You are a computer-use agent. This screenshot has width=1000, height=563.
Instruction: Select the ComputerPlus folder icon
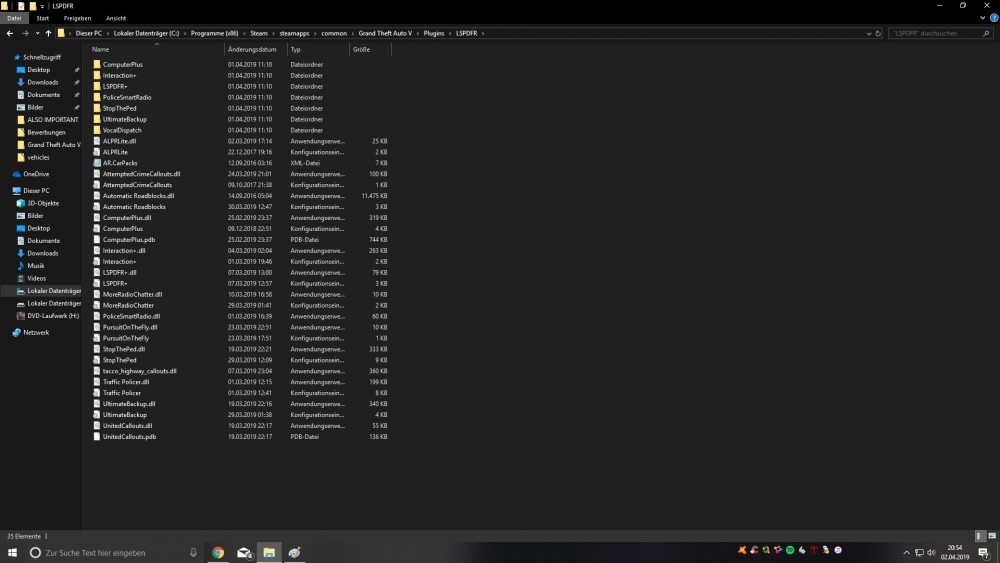coord(97,64)
